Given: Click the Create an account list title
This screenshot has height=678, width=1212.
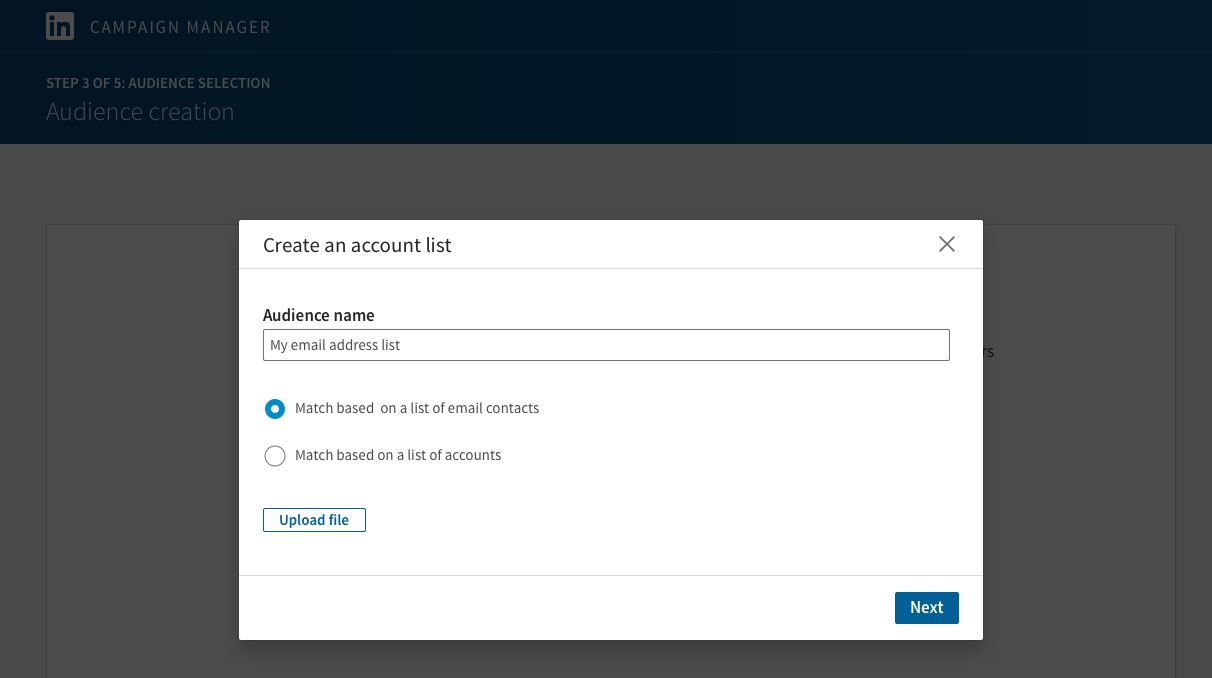Looking at the screenshot, I should point(356,244).
